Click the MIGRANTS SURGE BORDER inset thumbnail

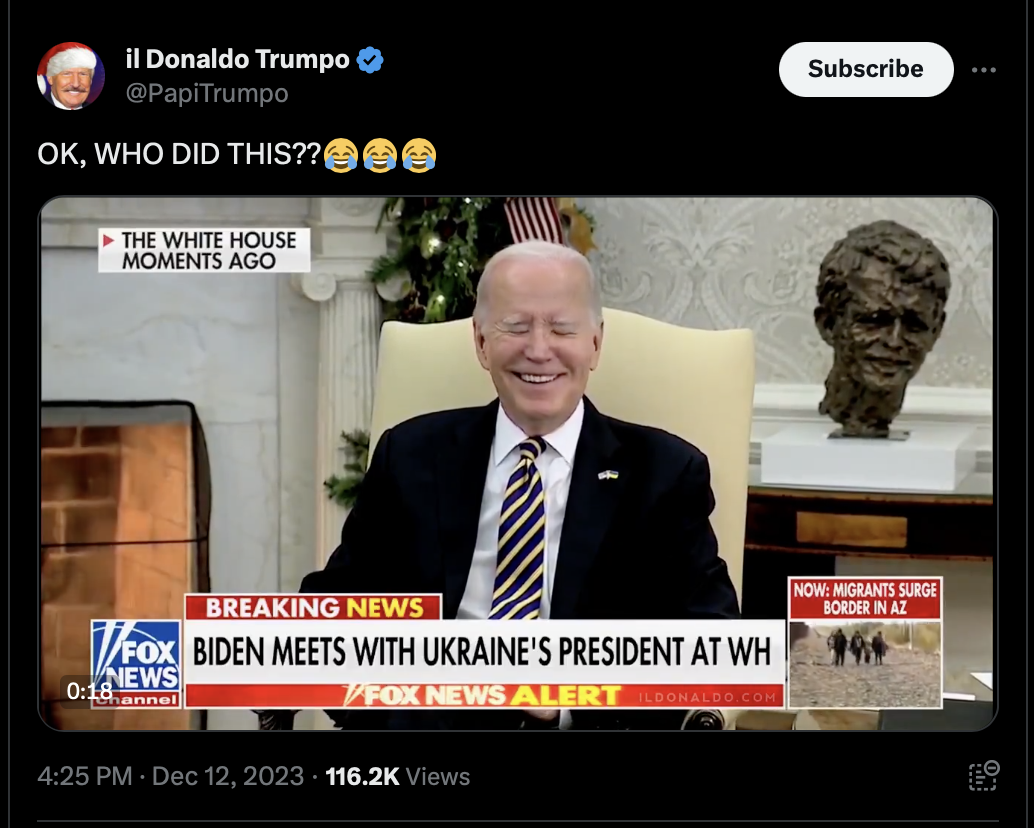pos(865,643)
